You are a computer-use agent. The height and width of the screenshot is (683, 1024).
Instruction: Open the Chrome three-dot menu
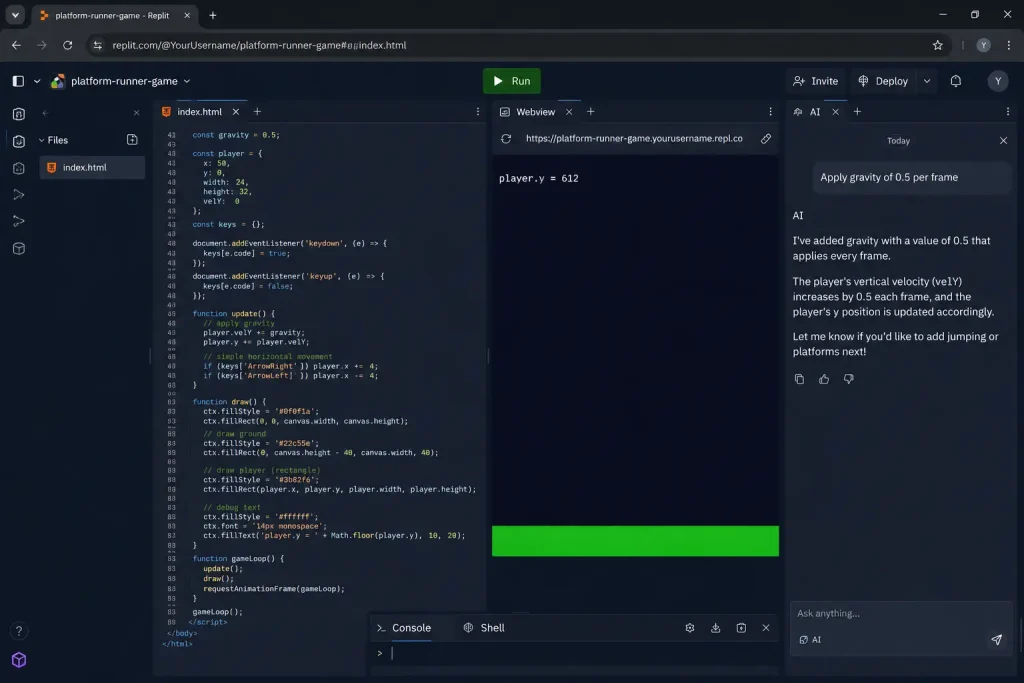click(1008, 45)
